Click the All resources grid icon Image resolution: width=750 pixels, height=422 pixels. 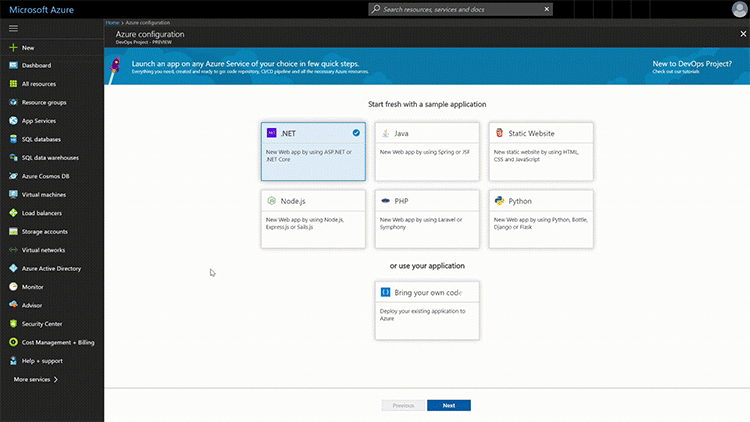(13, 84)
